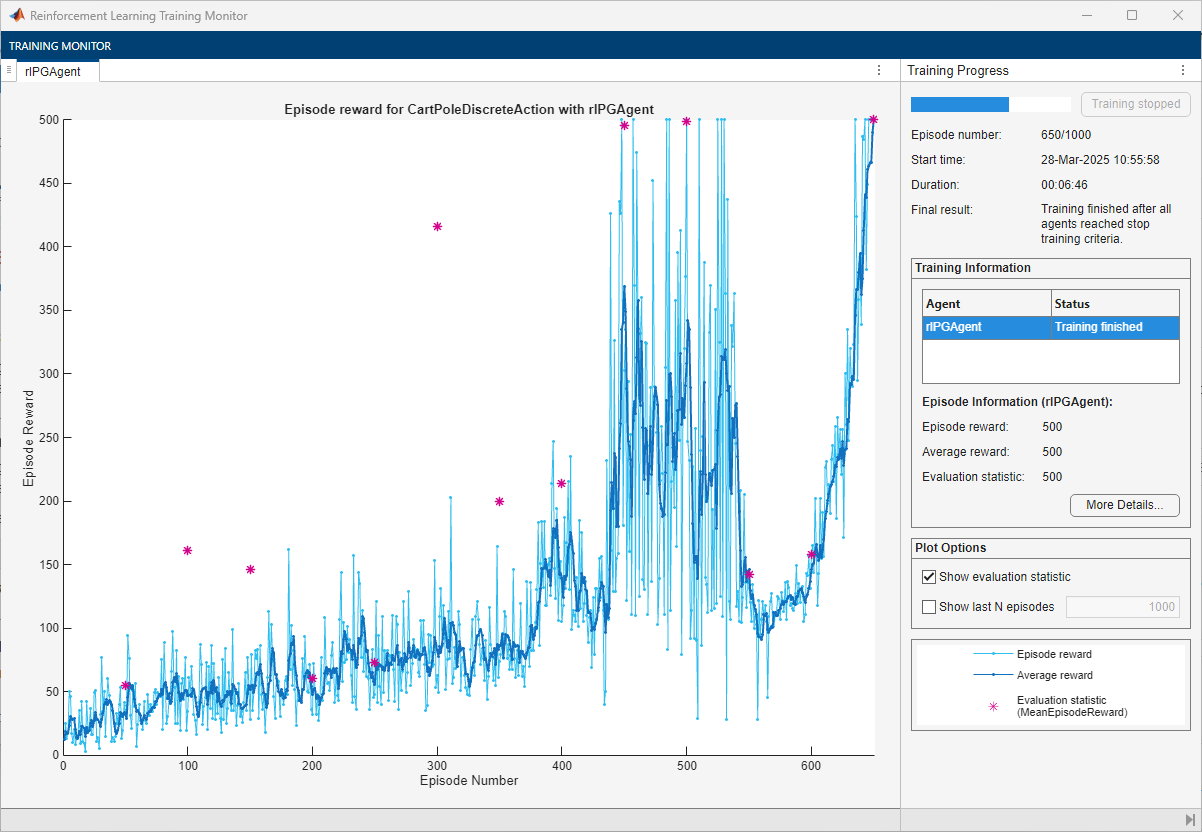
Task: Click the Average reward legend line icon
Action: coord(993,675)
